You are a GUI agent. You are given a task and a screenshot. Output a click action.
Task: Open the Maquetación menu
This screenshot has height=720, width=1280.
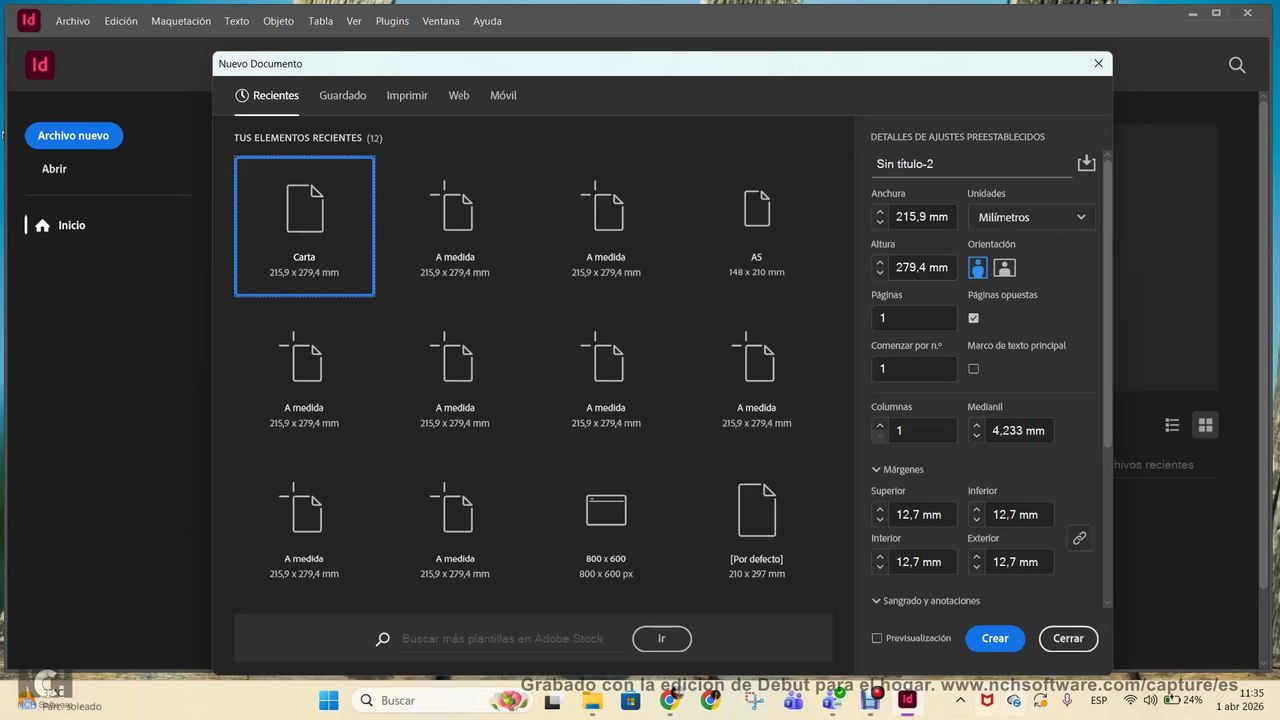coord(181,21)
